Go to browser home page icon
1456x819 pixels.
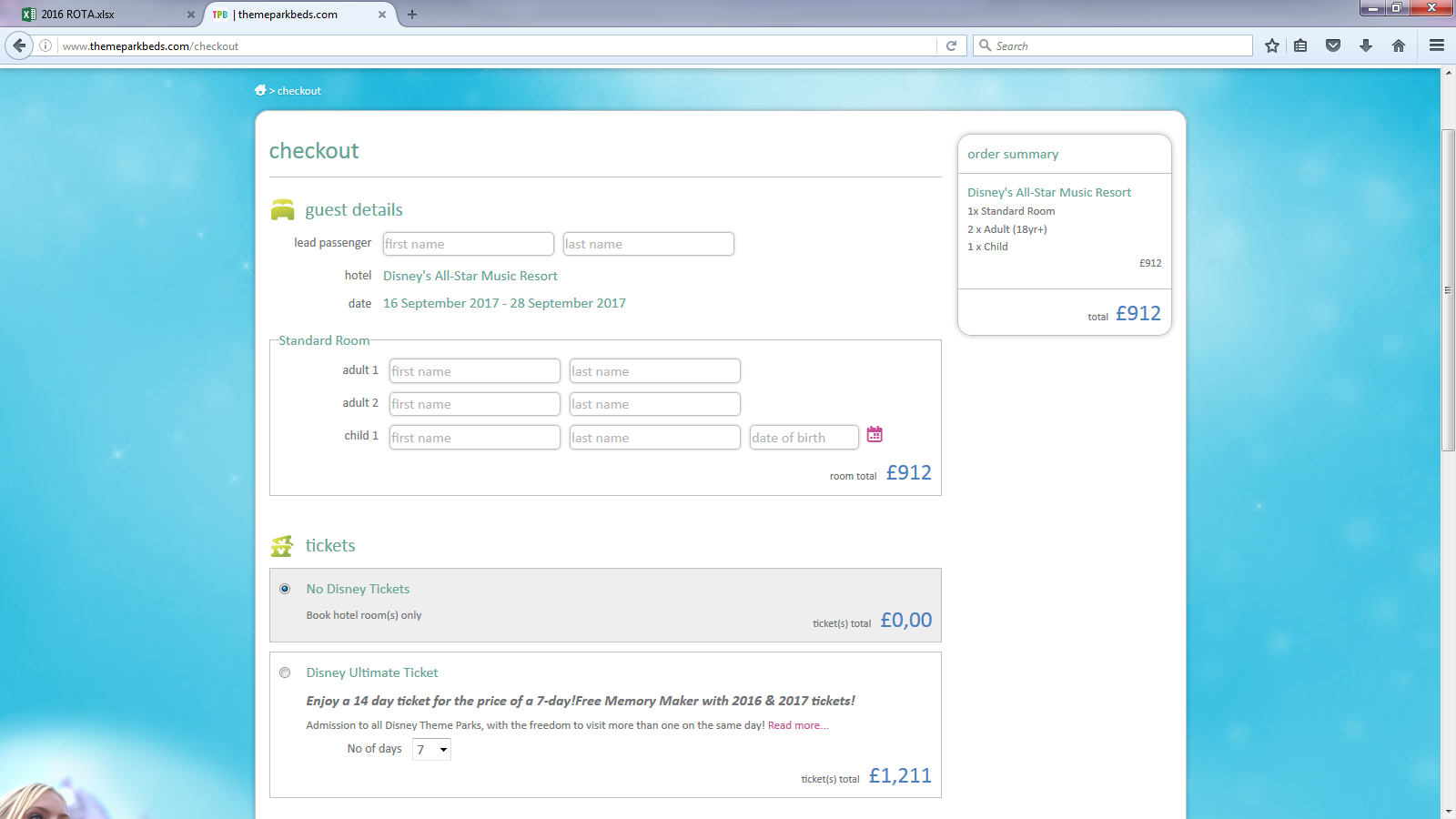pyautogui.click(x=1399, y=45)
